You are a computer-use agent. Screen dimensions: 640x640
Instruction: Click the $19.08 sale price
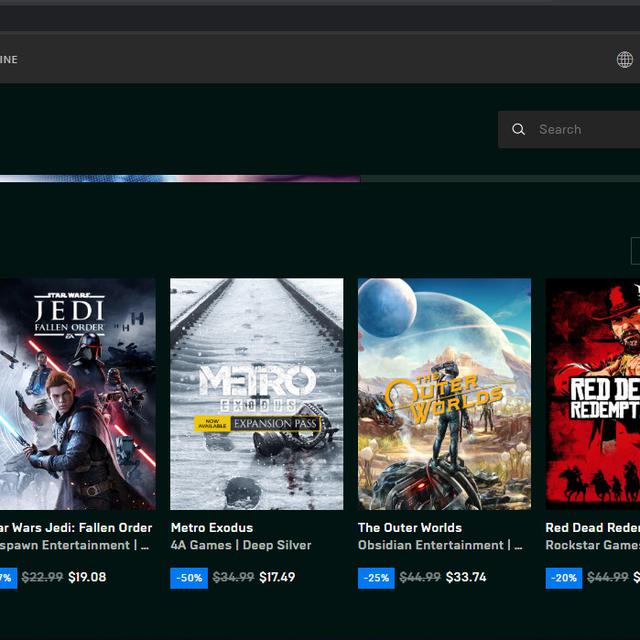coord(87,577)
